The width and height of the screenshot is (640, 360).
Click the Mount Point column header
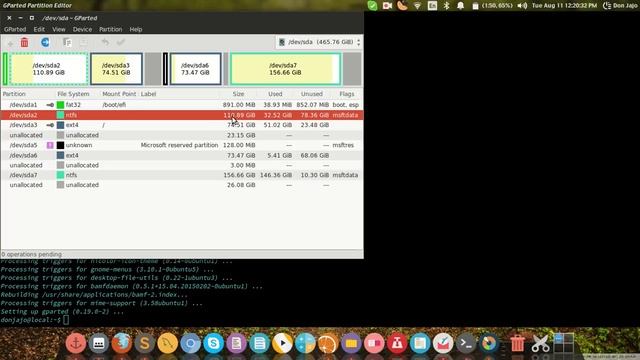[119, 94]
